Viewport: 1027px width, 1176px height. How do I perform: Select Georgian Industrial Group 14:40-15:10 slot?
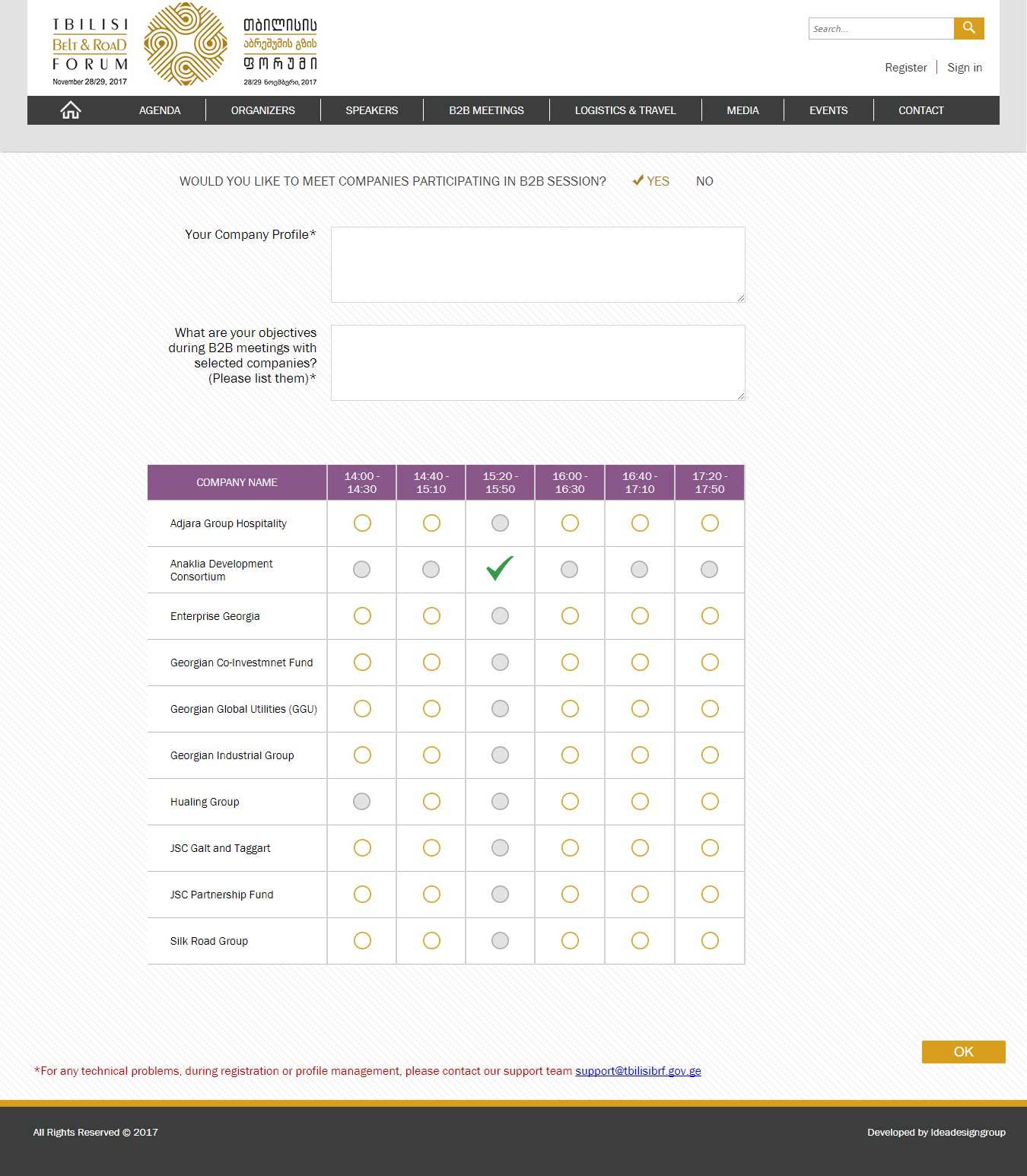click(x=431, y=755)
